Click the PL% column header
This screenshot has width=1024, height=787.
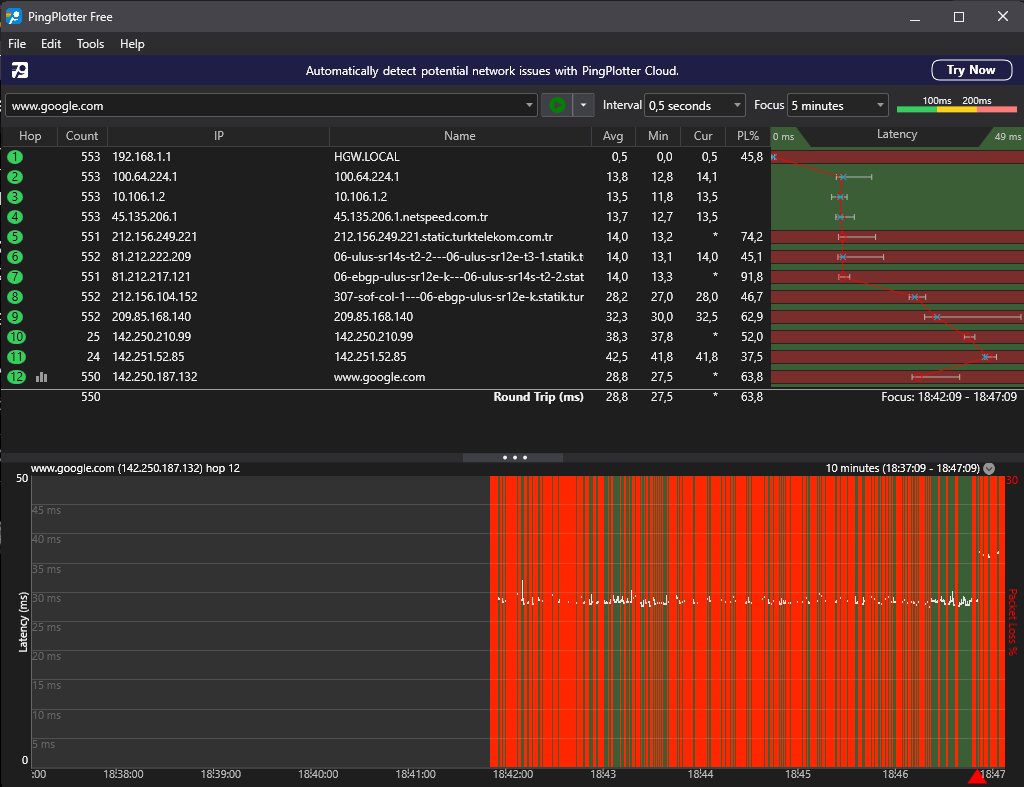pos(748,136)
